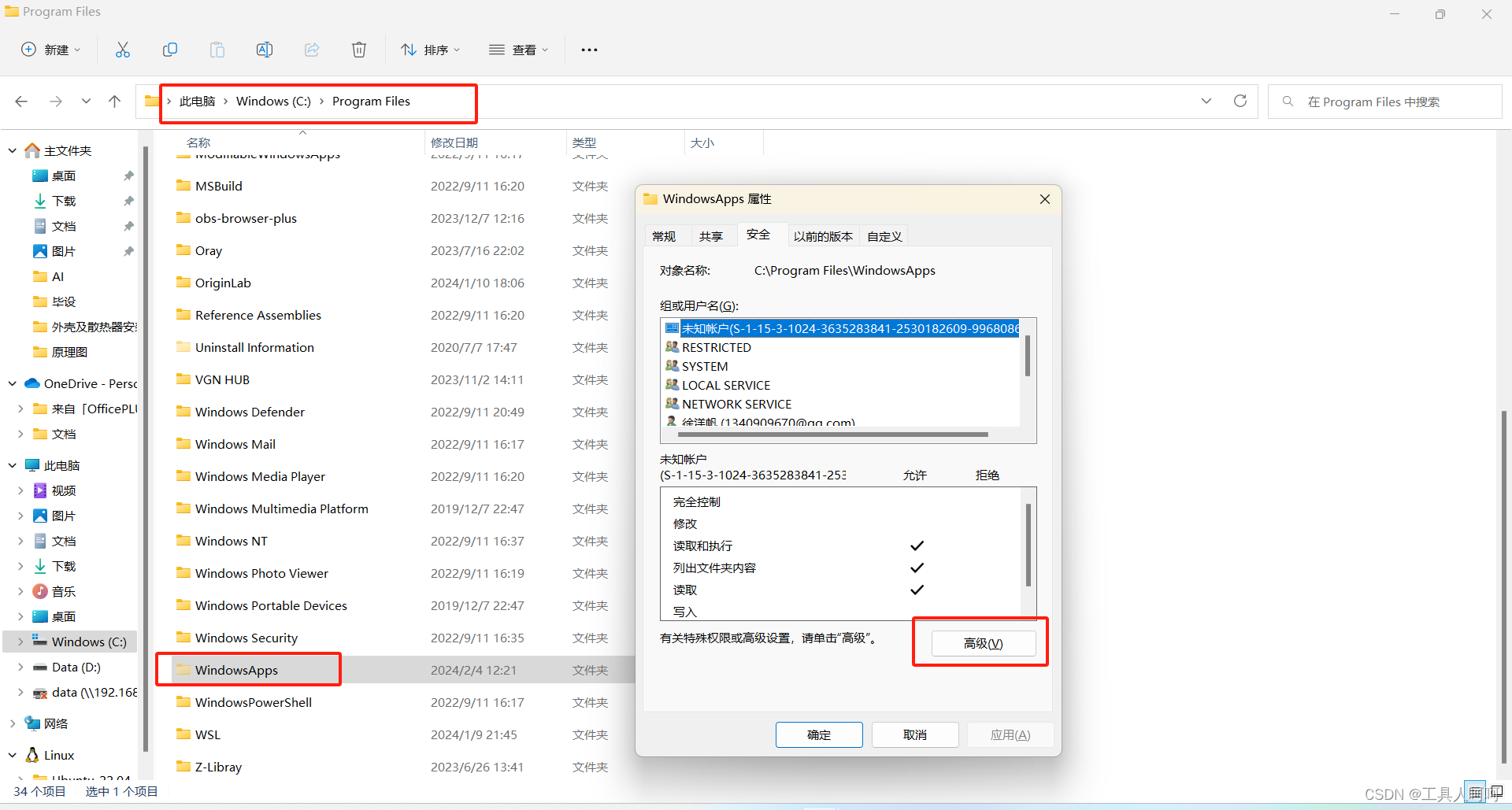Click the 取消 cancel button
This screenshot has width=1512, height=810.
point(915,734)
